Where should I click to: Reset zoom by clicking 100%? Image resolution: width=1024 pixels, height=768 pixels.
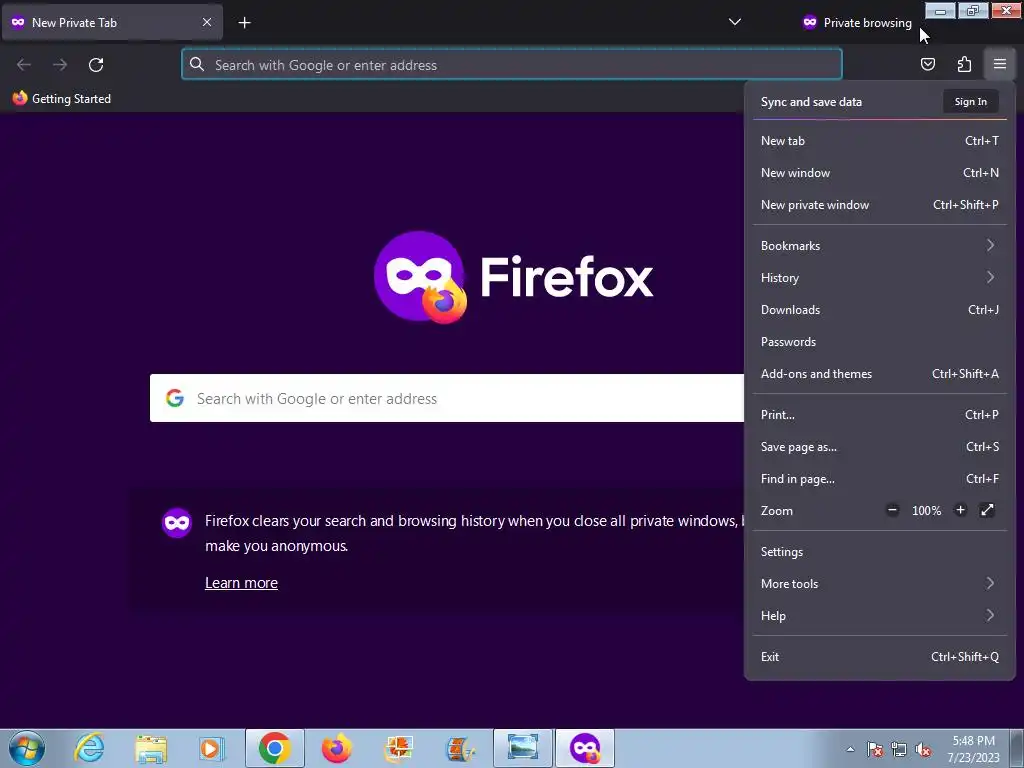(x=926, y=511)
